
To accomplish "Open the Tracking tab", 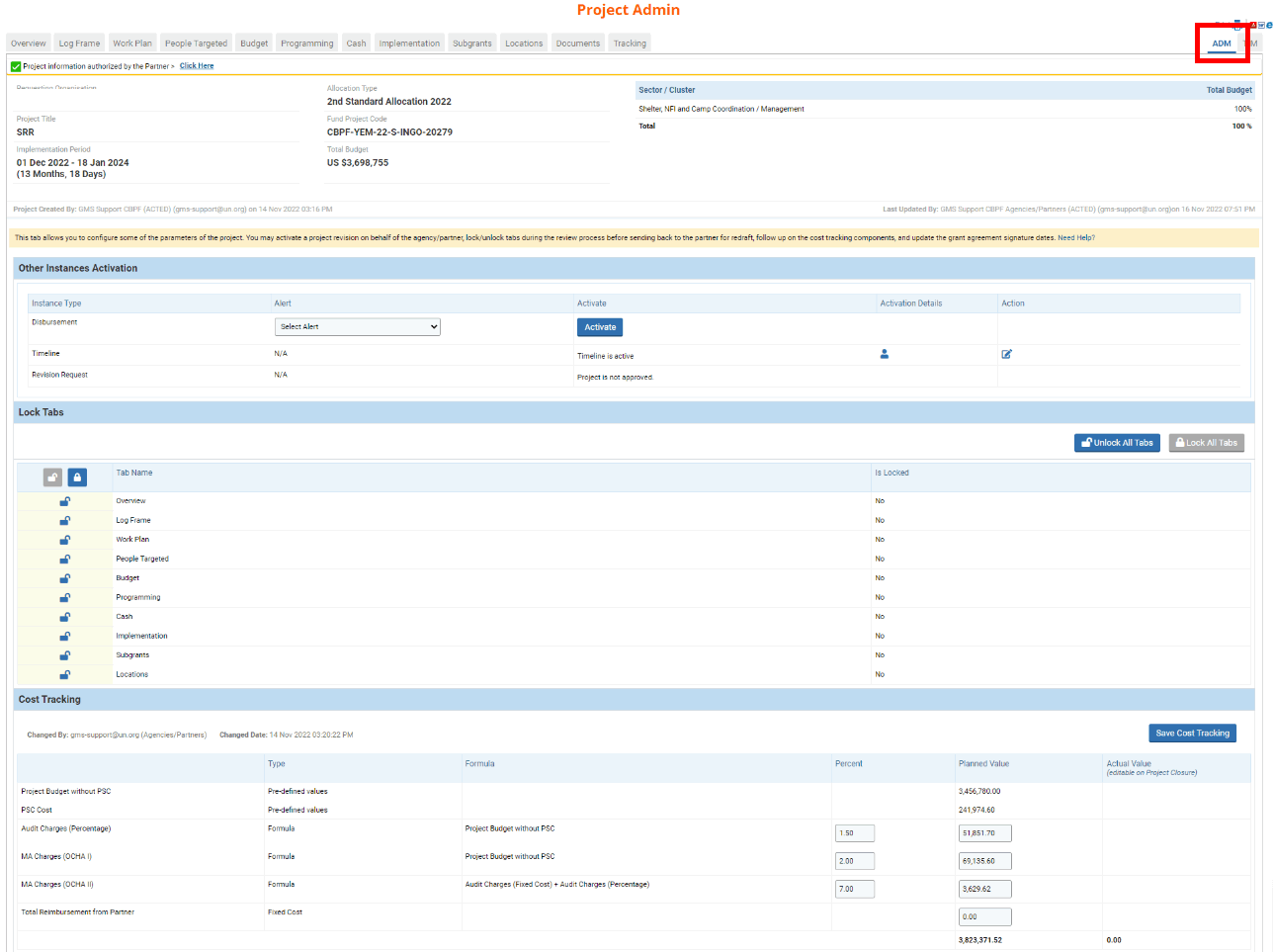I will click(630, 43).
